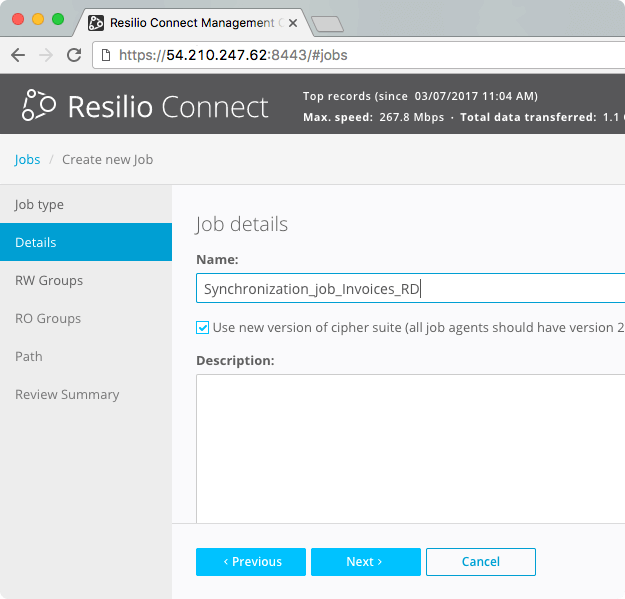Click the cipher suite checkbox label text
Viewport: 625px width, 599px height.
click(419, 328)
